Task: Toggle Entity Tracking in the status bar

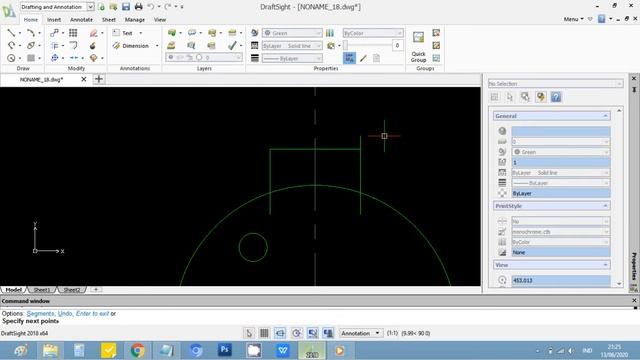Action: pos(328,333)
